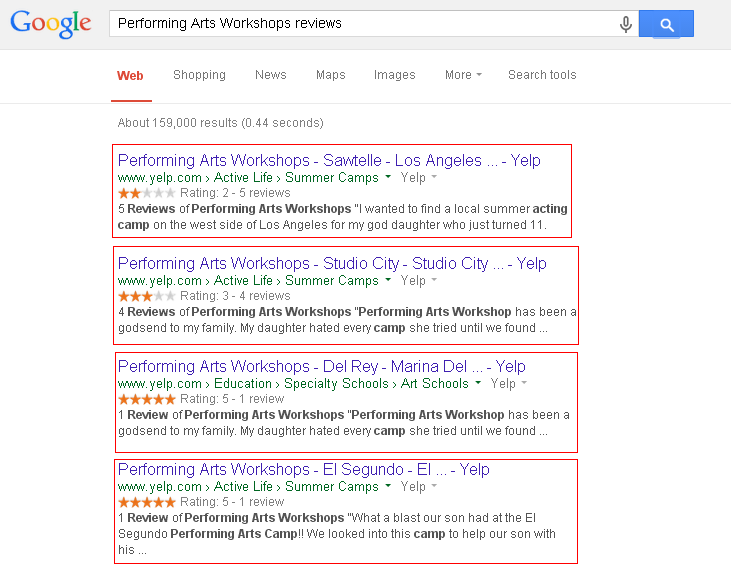Click the Del Rey result's five-star rating
Screen dimensions: 731x575
[x=147, y=399]
